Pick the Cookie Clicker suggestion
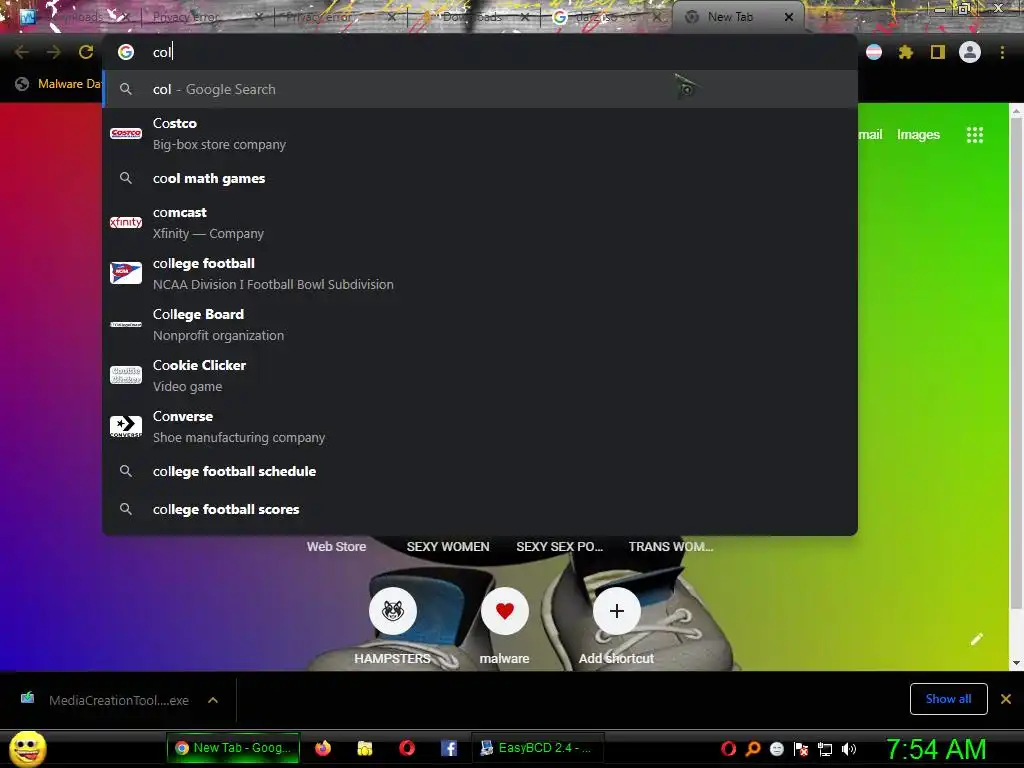Screen dimensions: 1024x768 coord(480,376)
